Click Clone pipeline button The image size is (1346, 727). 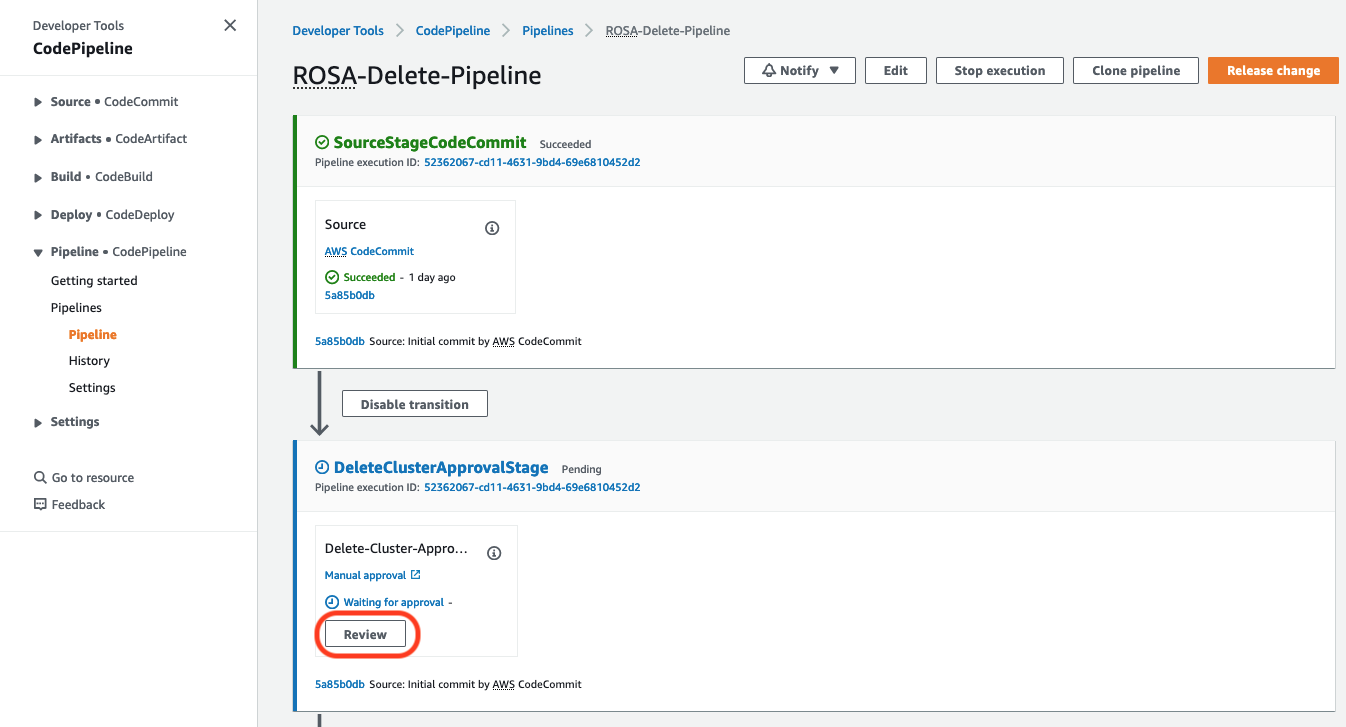pyautogui.click(x=1136, y=71)
